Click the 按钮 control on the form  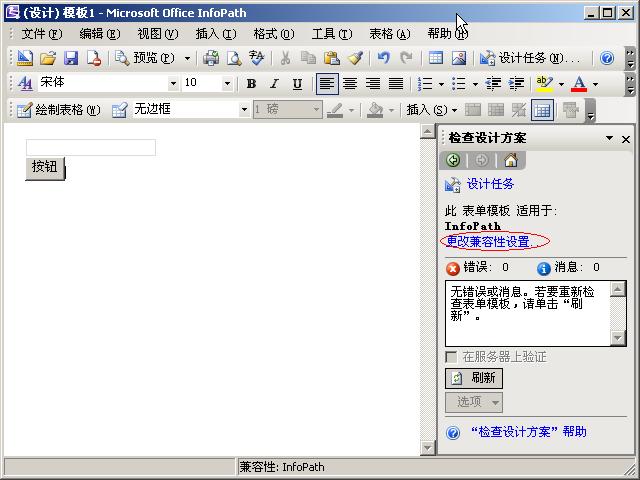pos(45,168)
